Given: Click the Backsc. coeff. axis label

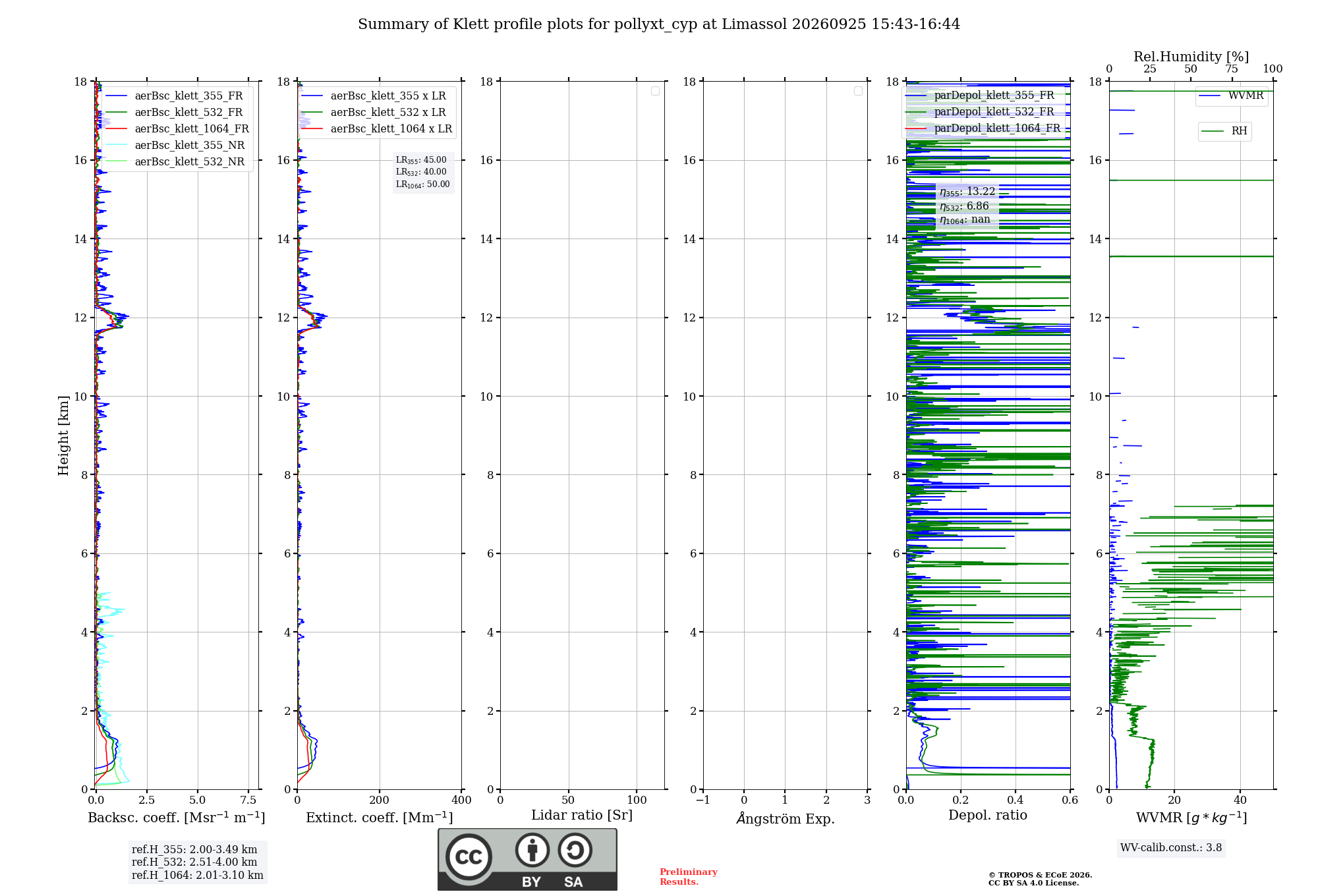Looking at the screenshot, I should coord(177,818).
